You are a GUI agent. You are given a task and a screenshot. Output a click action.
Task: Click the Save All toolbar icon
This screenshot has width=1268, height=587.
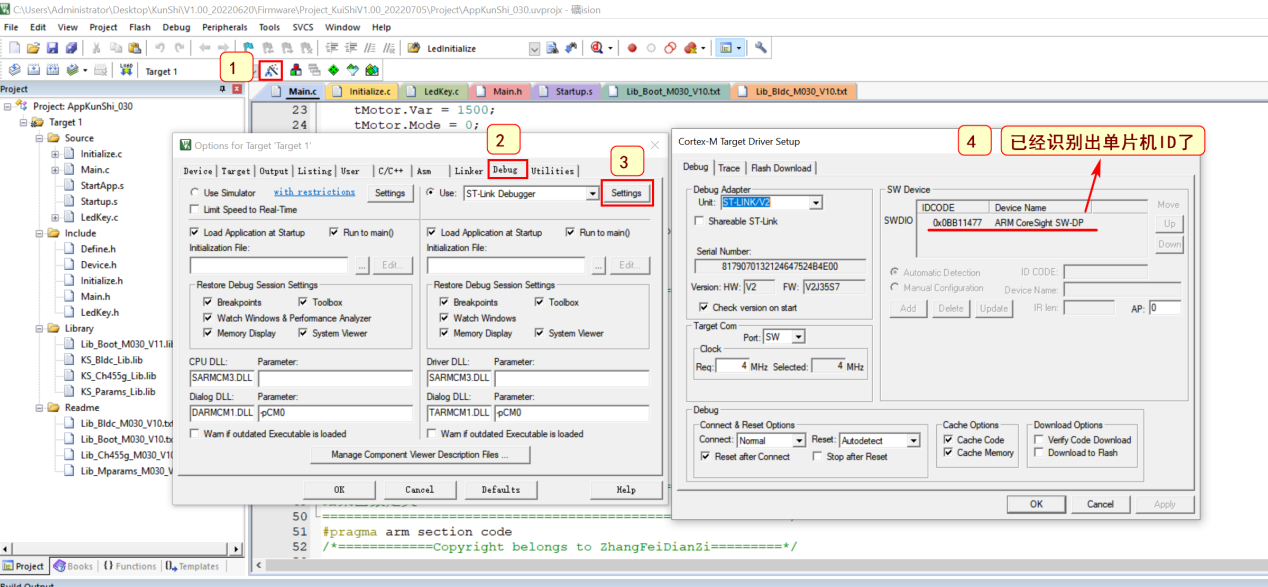coord(71,48)
